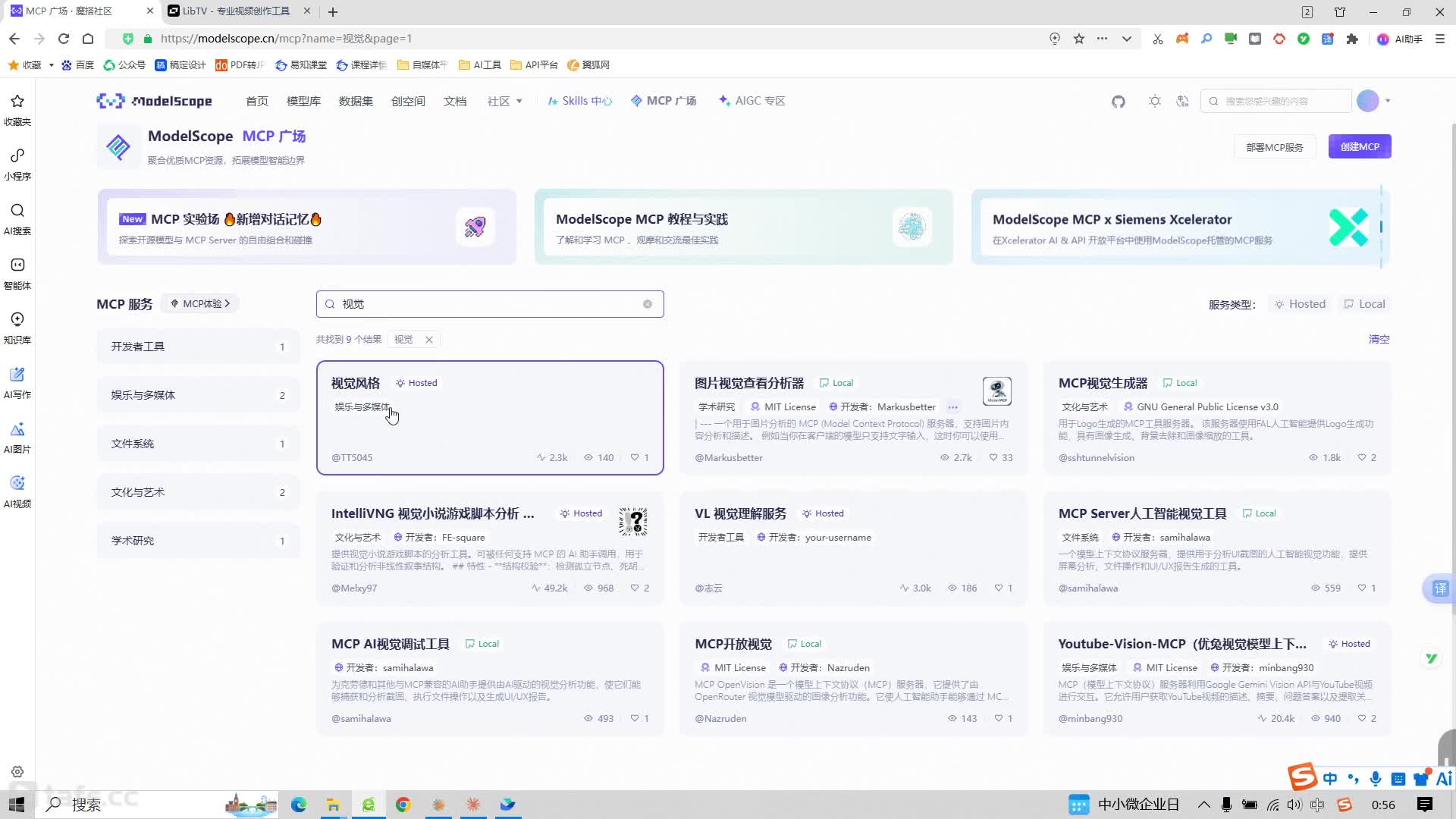The height and width of the screenshot is (819, 1456).
Task: Expand the 收藏 bookmarks dropdown arrow
Action: pos(51,65)
